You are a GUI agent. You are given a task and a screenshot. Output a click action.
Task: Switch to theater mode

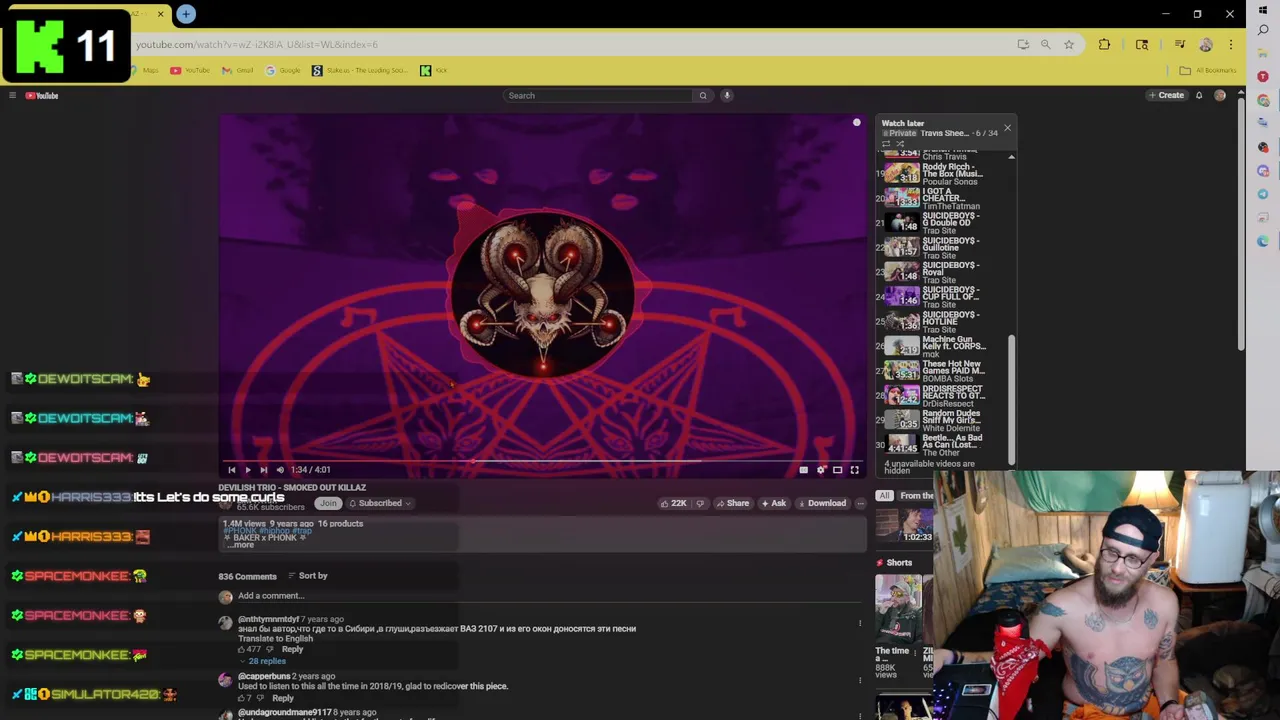pos(838,470)
